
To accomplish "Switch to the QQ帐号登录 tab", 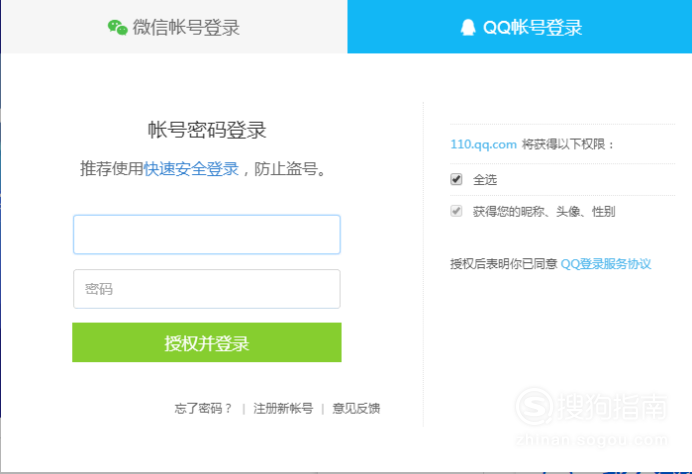I will [519, 26].
